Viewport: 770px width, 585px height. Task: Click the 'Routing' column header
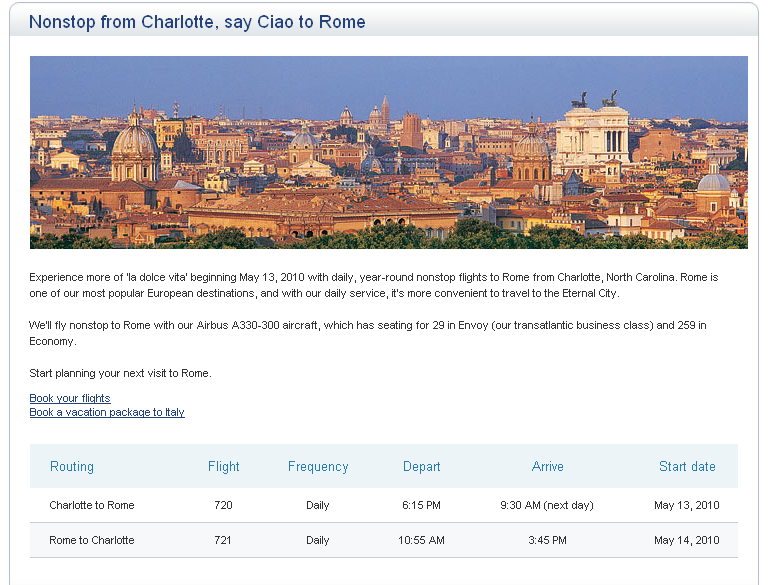tap(72, 466)
